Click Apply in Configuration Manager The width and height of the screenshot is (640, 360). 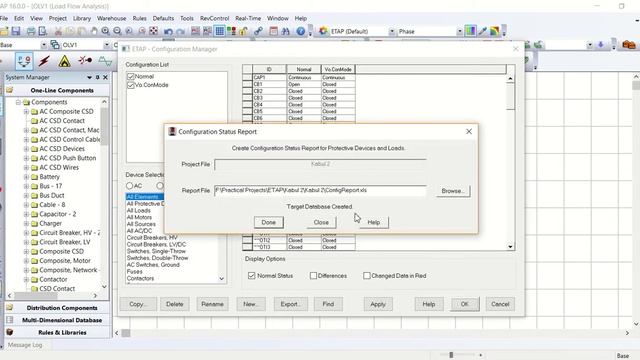pyautogui.click(x=378, y=304)
